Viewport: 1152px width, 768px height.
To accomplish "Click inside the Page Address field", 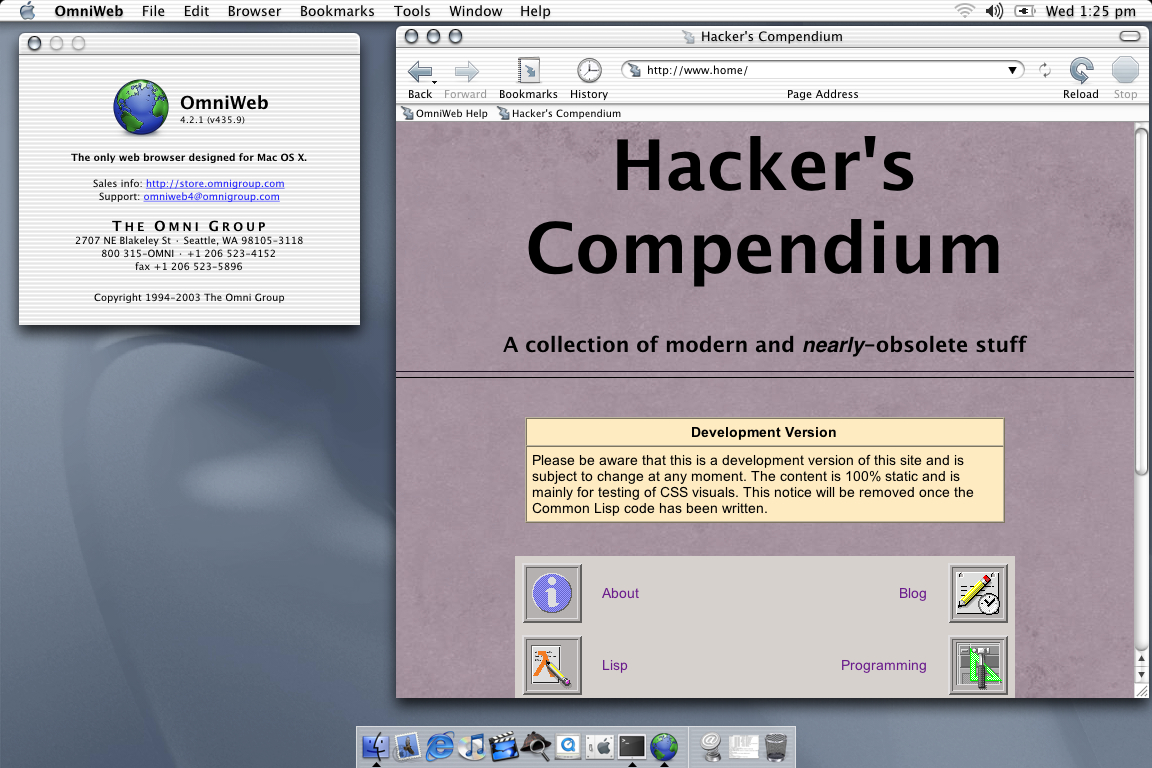I will coord(822,71).
